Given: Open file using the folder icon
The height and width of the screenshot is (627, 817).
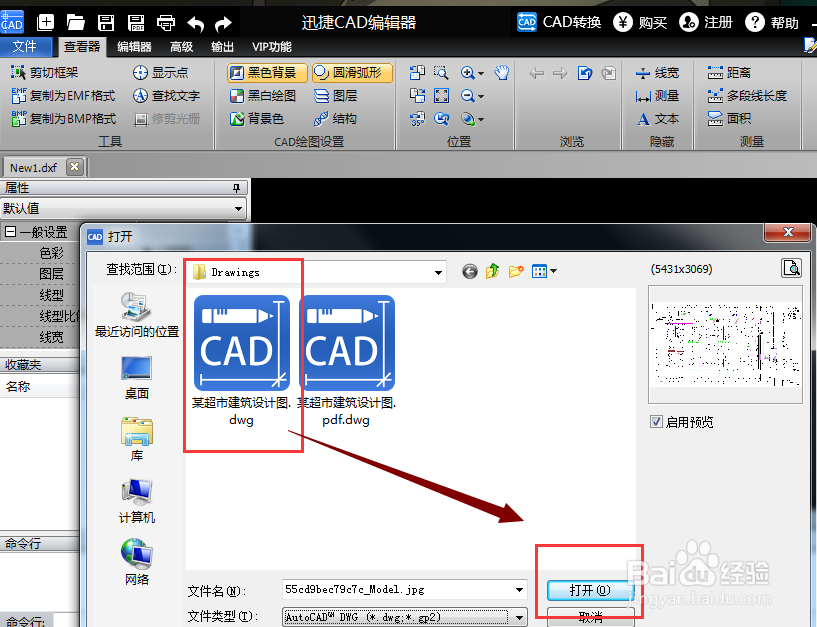Looking at the screenshot, I should click(x=76, y=22).
